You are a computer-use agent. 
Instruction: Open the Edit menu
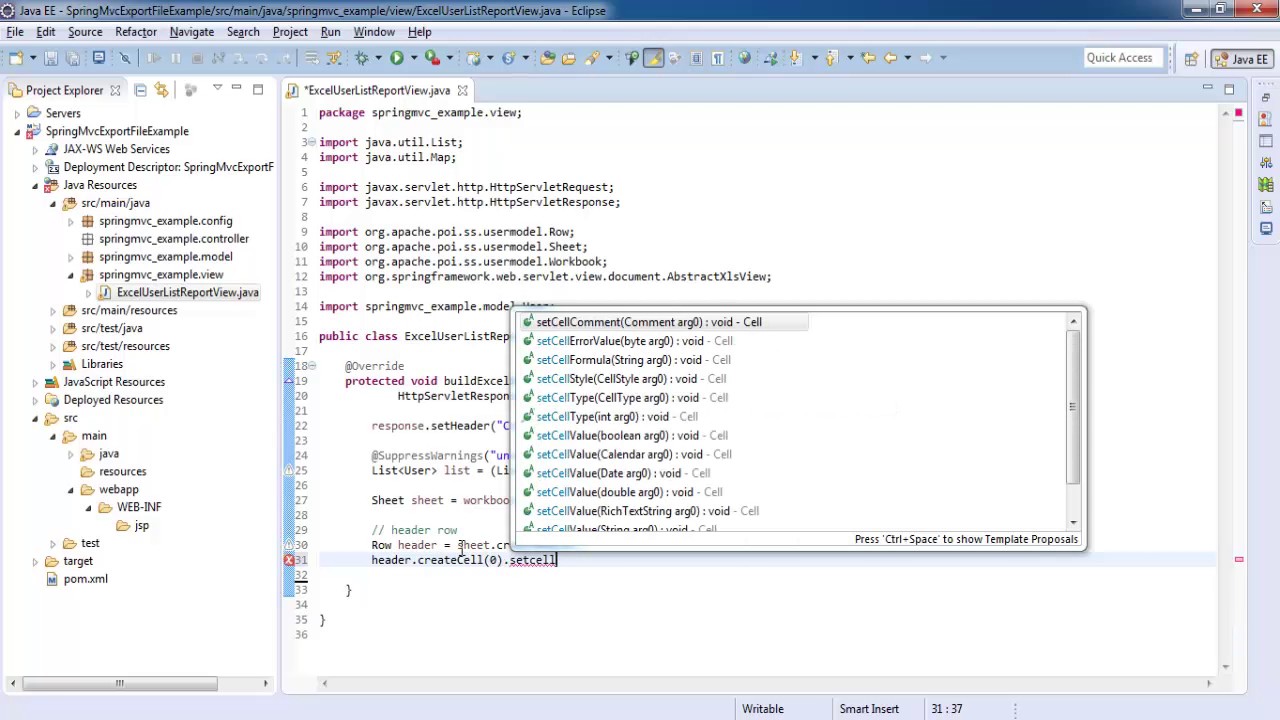point(45,32)
